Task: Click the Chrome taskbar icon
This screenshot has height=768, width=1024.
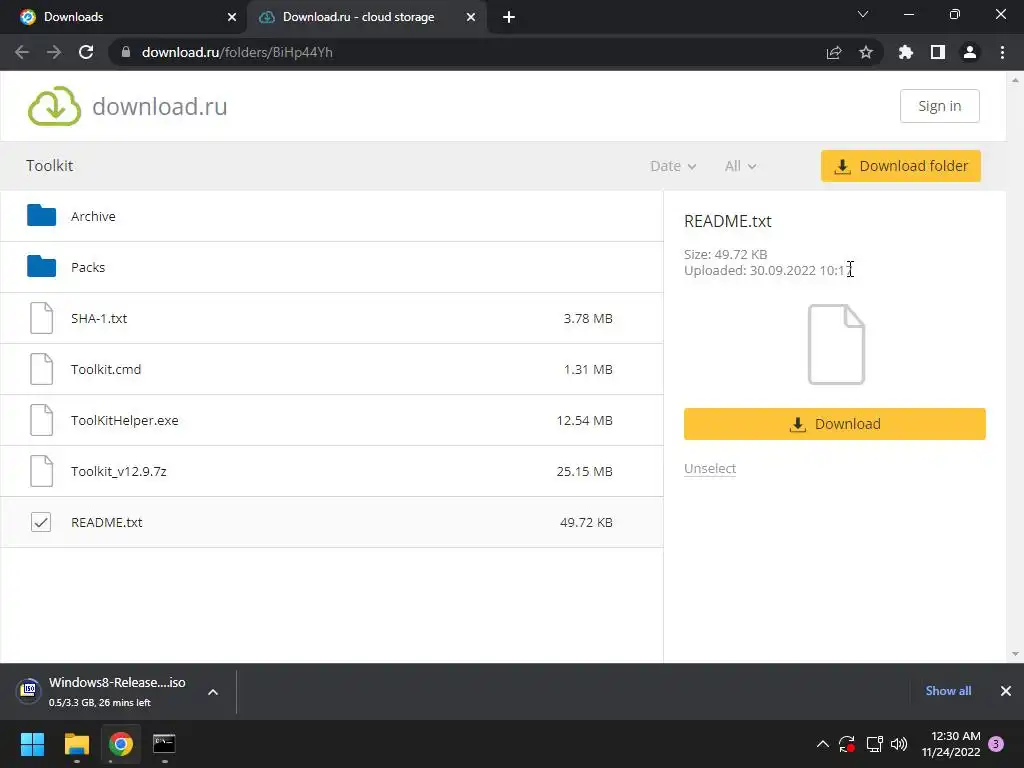Action: [x=120, y=744]
